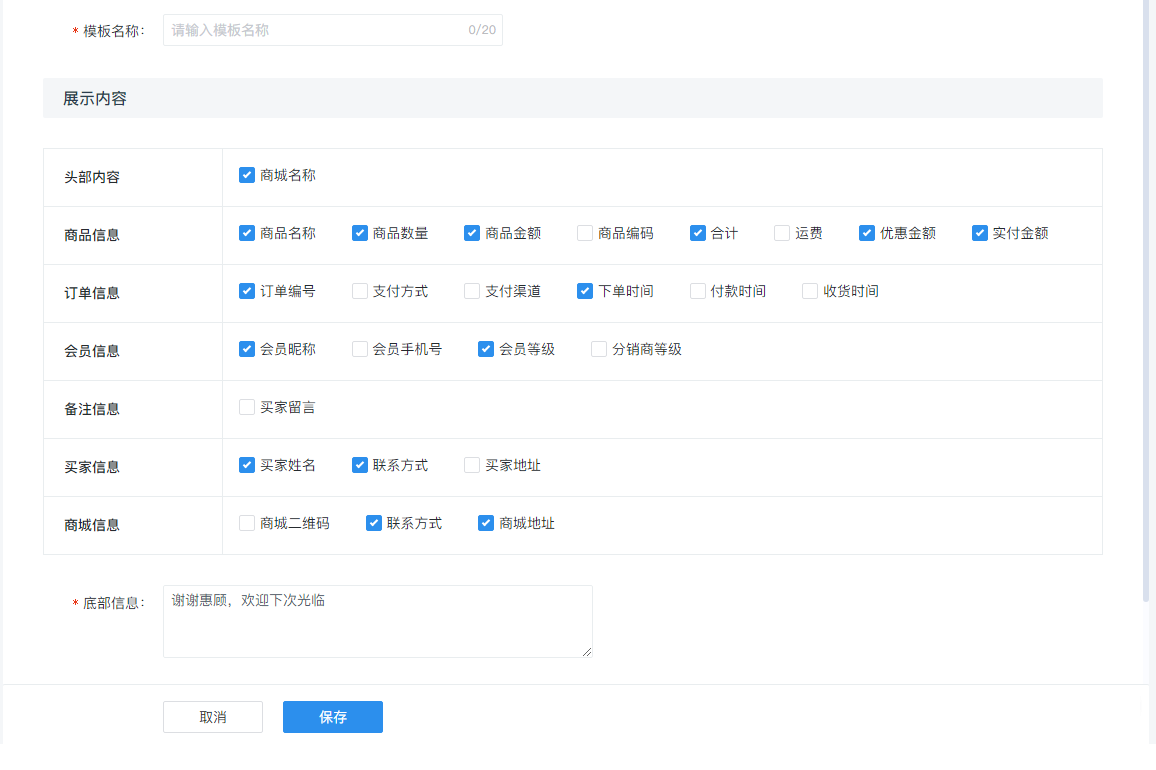Uncheck the 下单时间 checkbox
The image size is (1156, 770).
click(x=585, y=291)
